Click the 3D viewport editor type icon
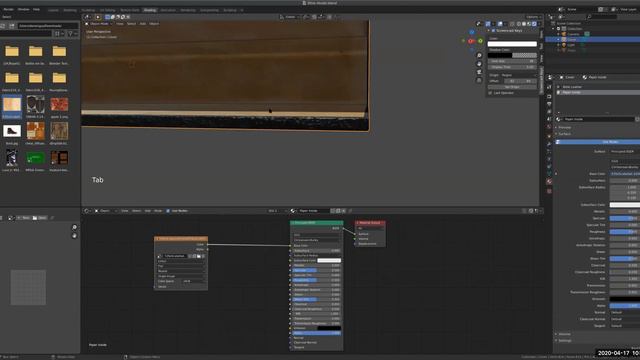 click(x=87, y=17)
